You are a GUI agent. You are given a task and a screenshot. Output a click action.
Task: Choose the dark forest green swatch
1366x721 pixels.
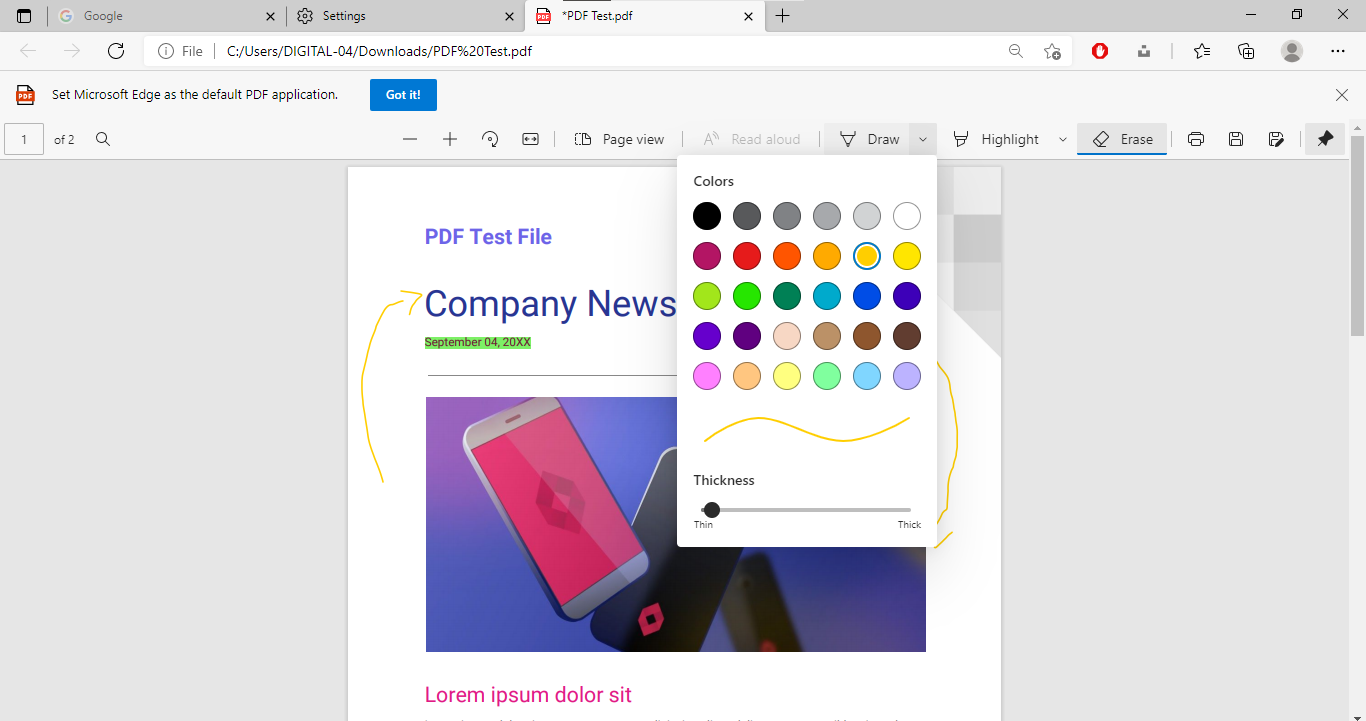click(787, 296)
